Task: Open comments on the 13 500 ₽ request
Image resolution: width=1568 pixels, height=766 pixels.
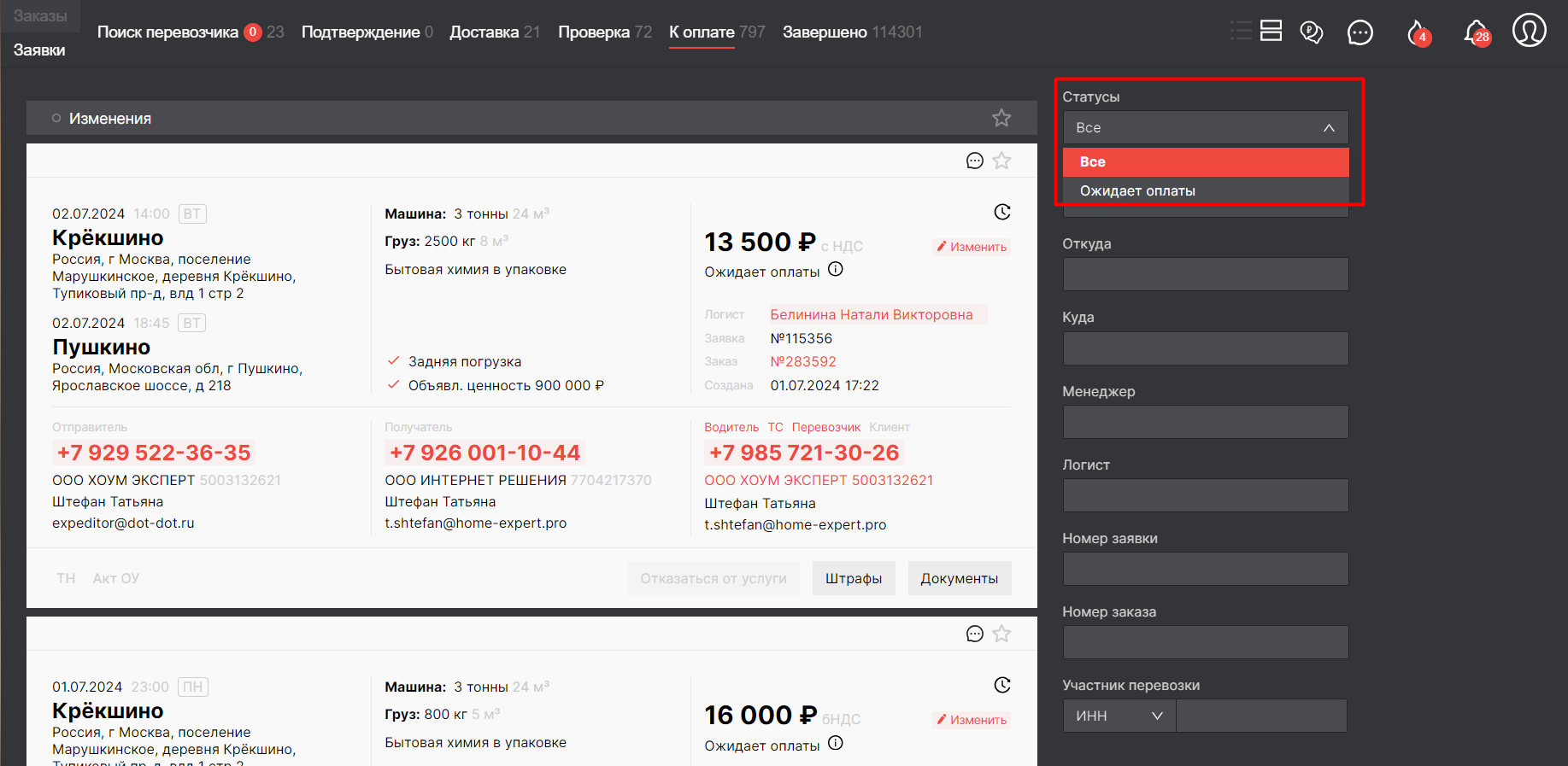Action: pyautogui.click(x=974, y=161)
